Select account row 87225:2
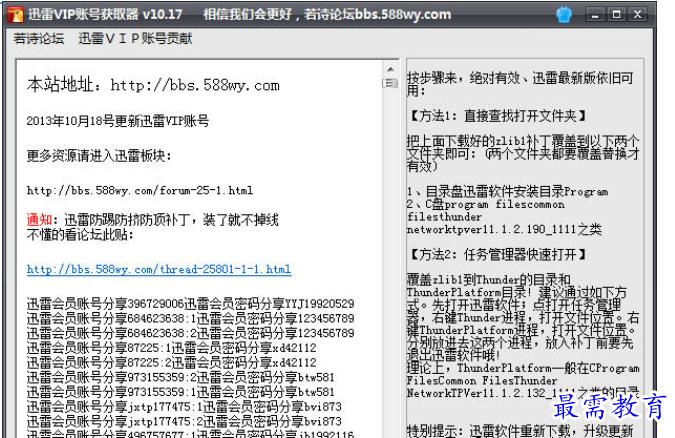The height and width of the screenshot is (438, 675). (171, 363)
